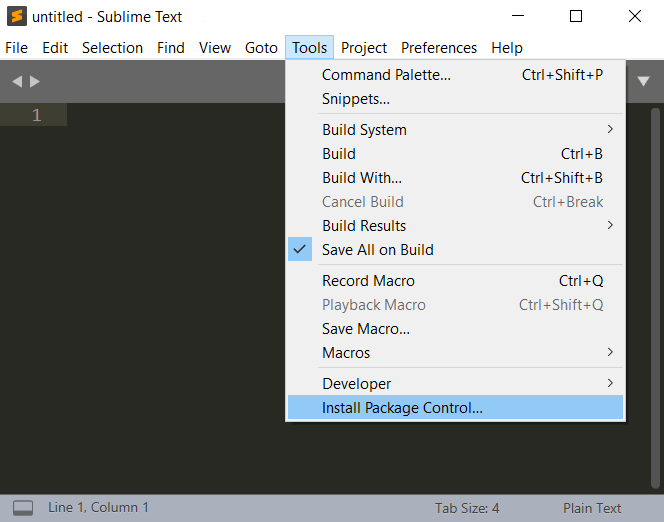The width and height of the screenshot is (664, 522).
Task: Toggle Save All on Build checkmark
Action: [x=300, y=249]
